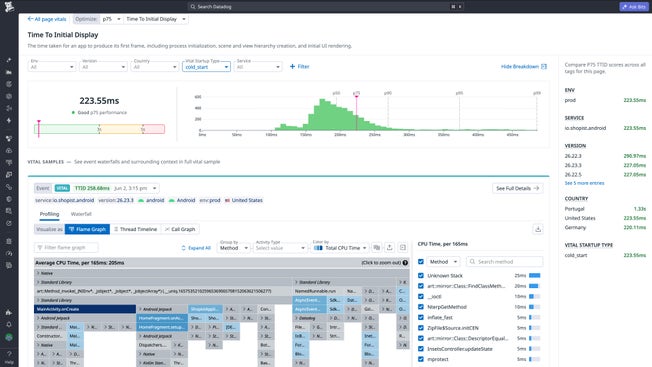The image size is (652, 367).
Task: Open the notifications bell in sidebar
Action: 9,324
